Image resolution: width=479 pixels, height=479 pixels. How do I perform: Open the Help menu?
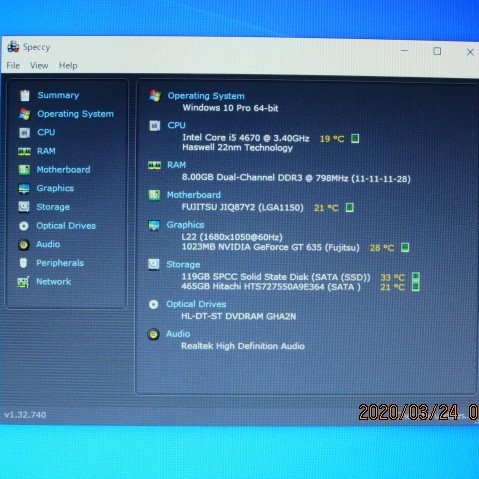pos(68,65)
